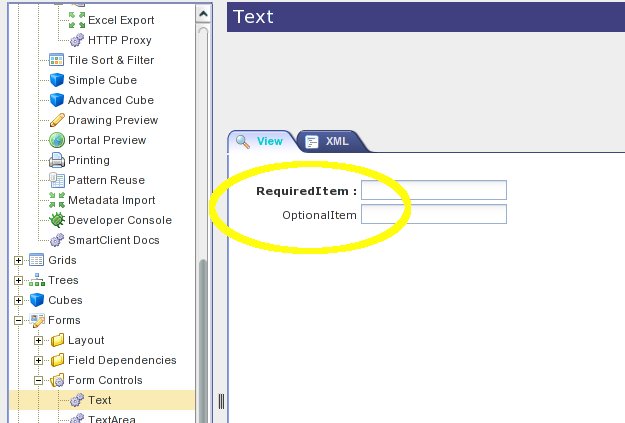Expand the Trees tree node
This screenshot has height=423, width=625.
pos(19,280)
